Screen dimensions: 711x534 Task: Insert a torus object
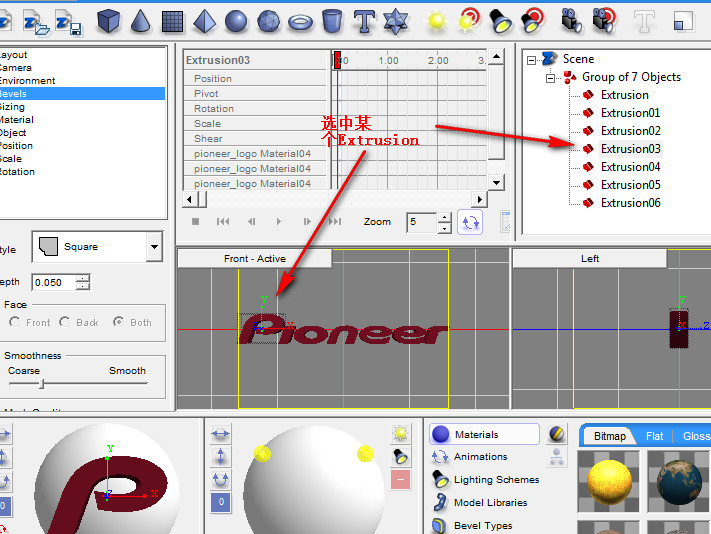[x=300, y=22]
